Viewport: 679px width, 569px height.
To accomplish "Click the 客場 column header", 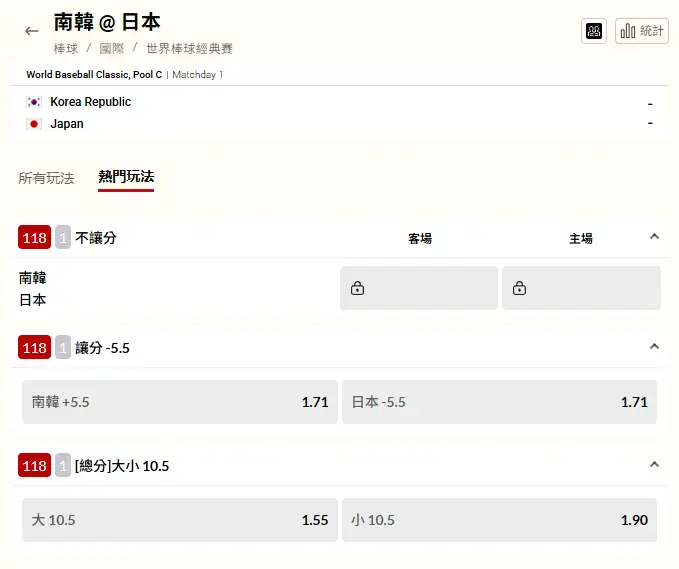I will 420,238.
